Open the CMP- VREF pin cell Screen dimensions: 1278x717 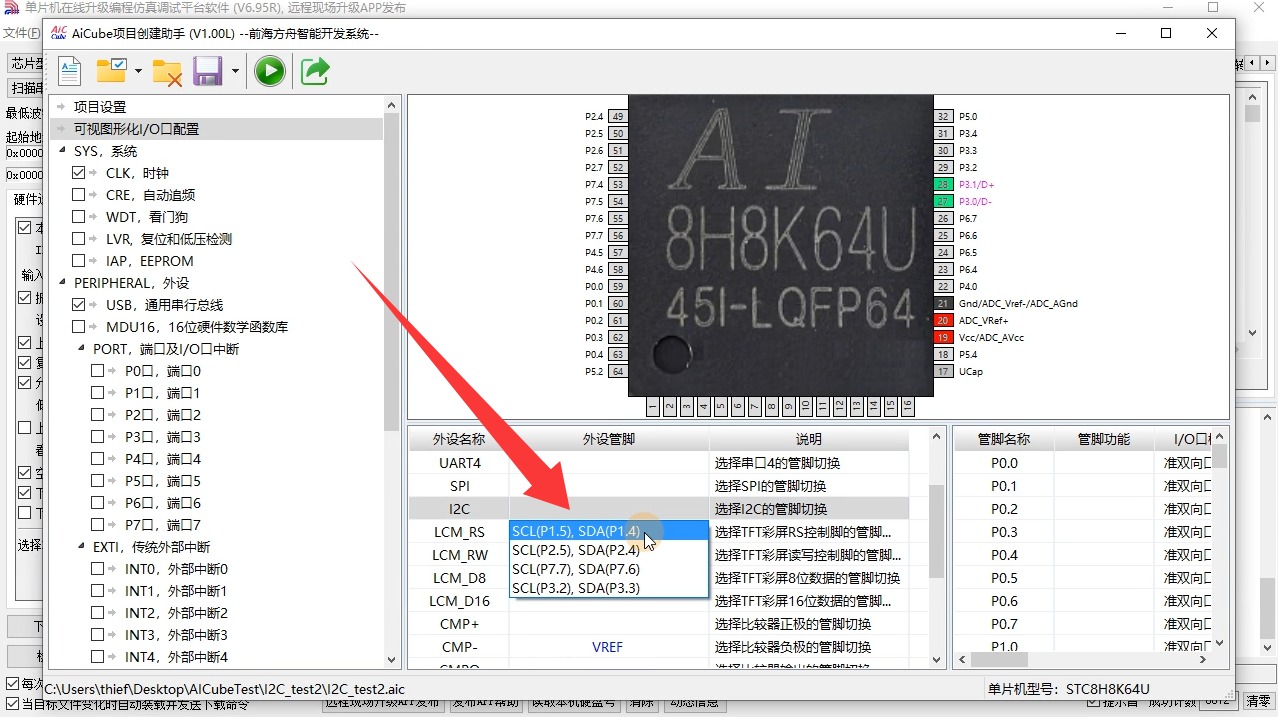tap(609, 647)
